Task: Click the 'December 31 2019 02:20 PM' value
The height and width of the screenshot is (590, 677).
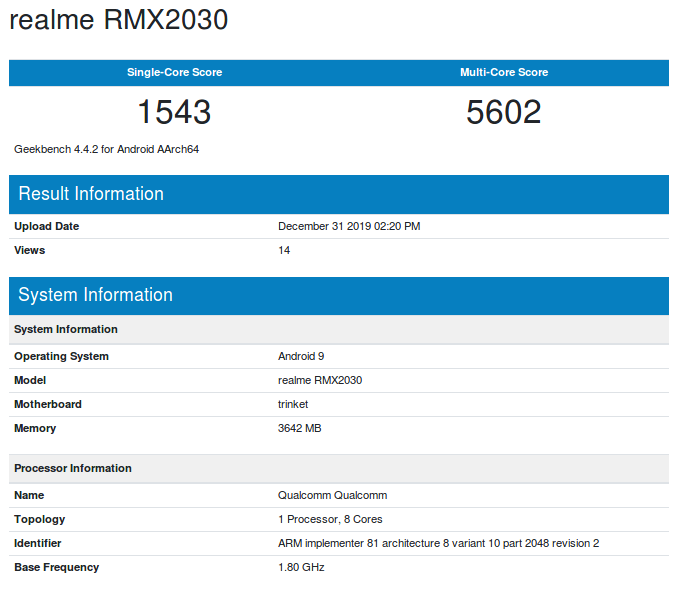Action: [349, 226]
